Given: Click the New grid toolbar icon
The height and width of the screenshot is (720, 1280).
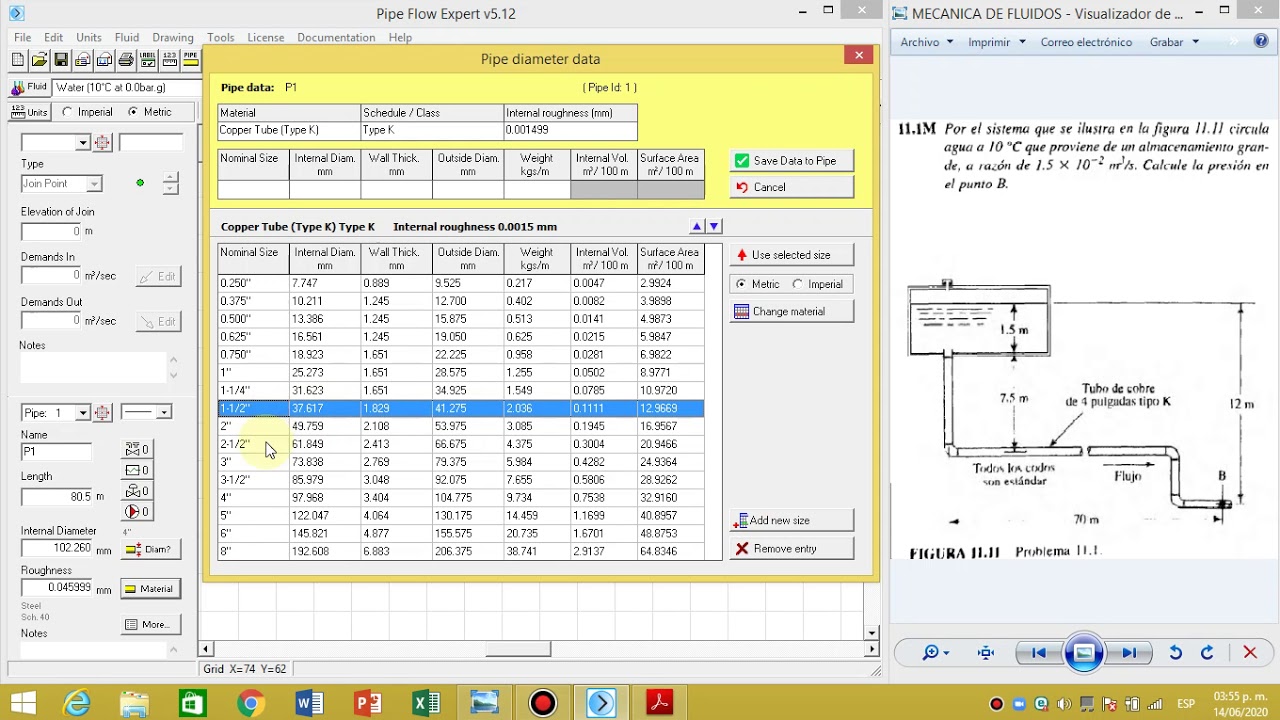Looking at the screenshot, I should point(18,60).
